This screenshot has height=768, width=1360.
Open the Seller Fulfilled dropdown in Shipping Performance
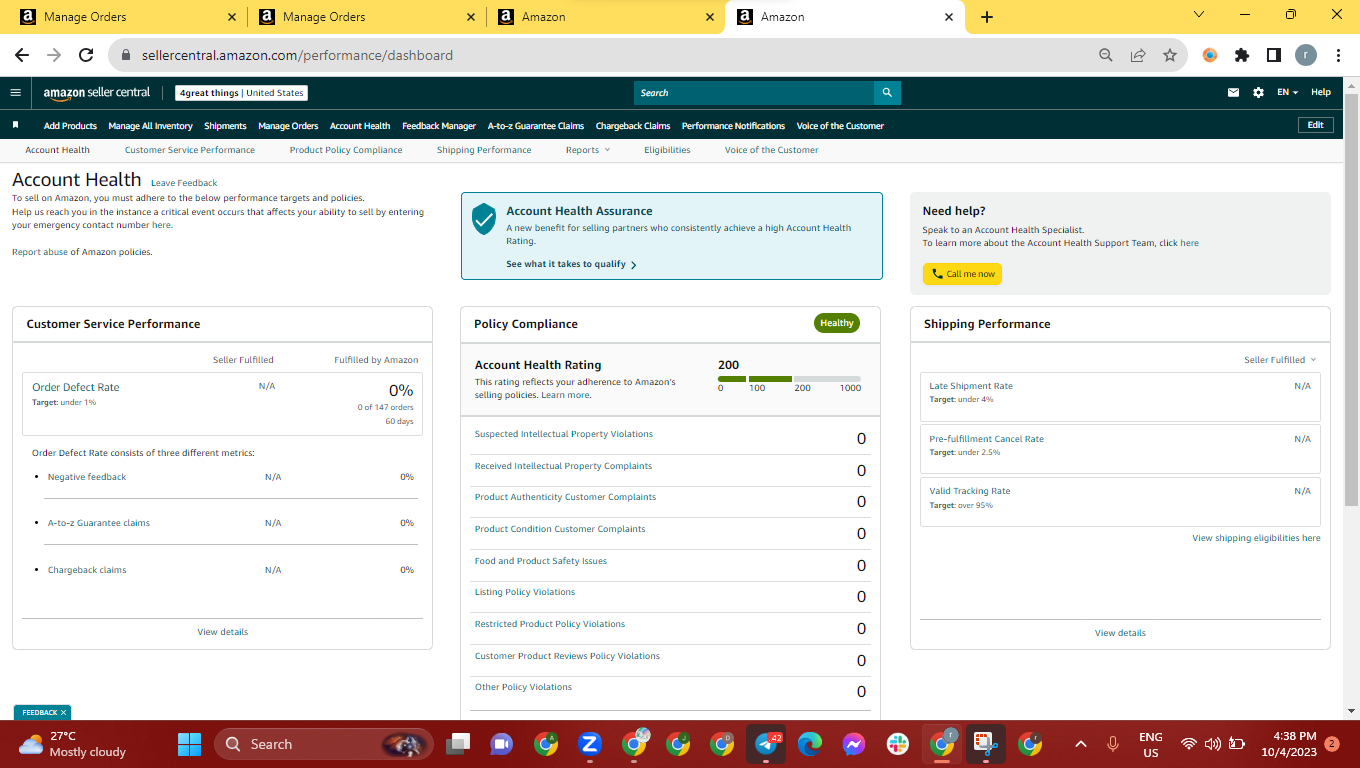point(1280,360)
